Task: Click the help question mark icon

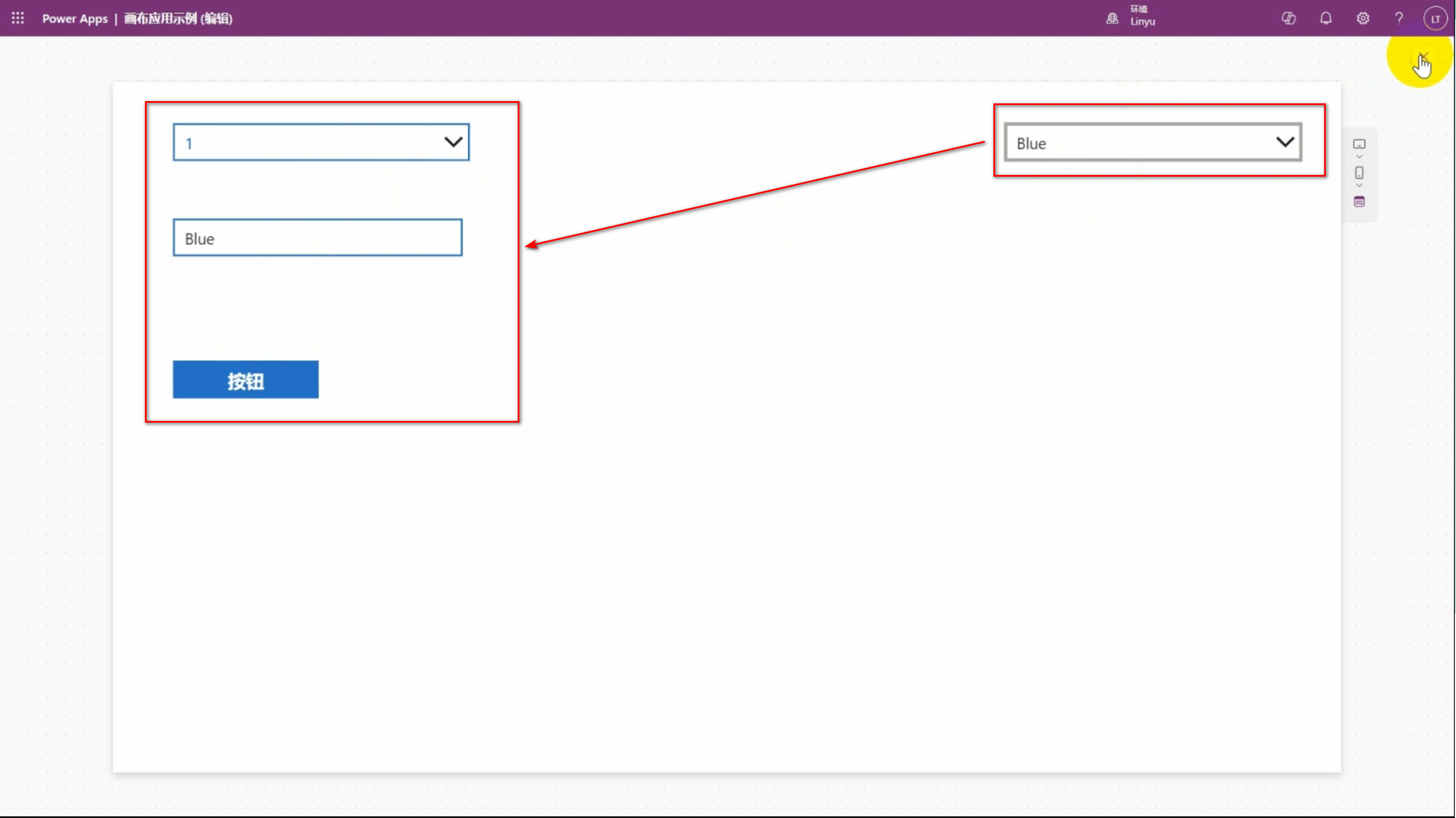Action: tap(1399, 19)
